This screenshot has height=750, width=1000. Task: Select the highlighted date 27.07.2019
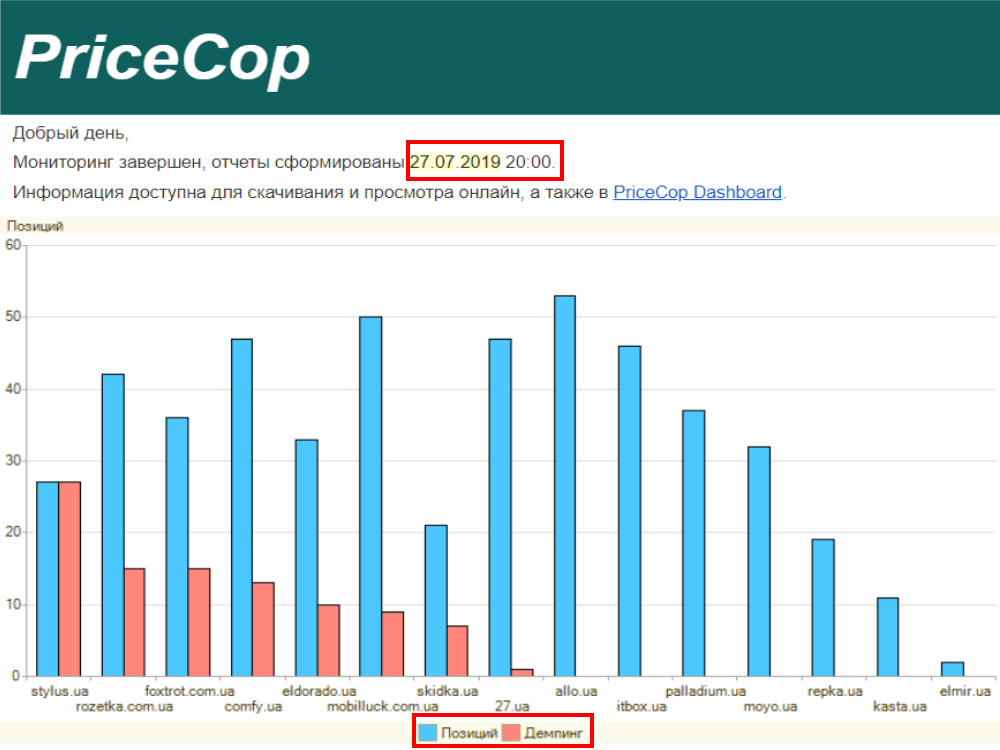point(455,161)
